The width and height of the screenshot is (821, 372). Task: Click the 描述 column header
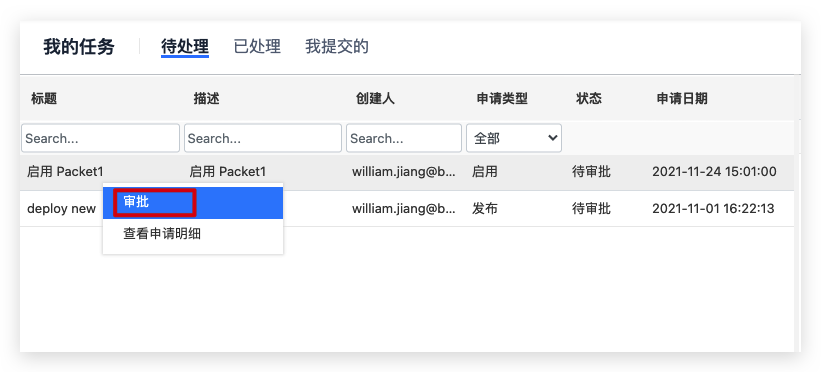point(206,99)
